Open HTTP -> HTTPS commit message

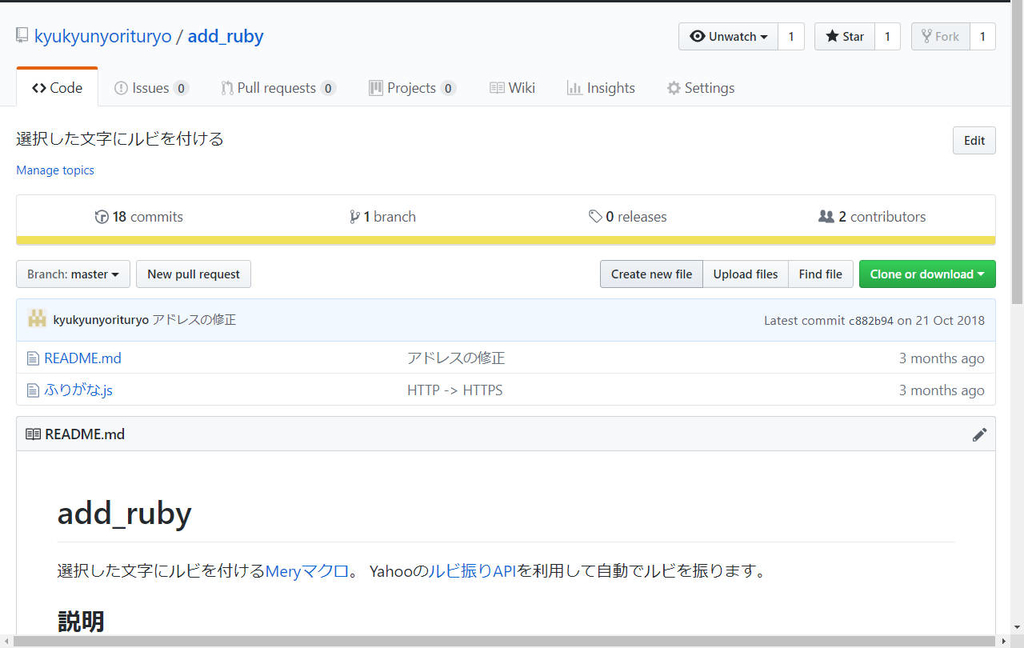[x=455, y=391]
